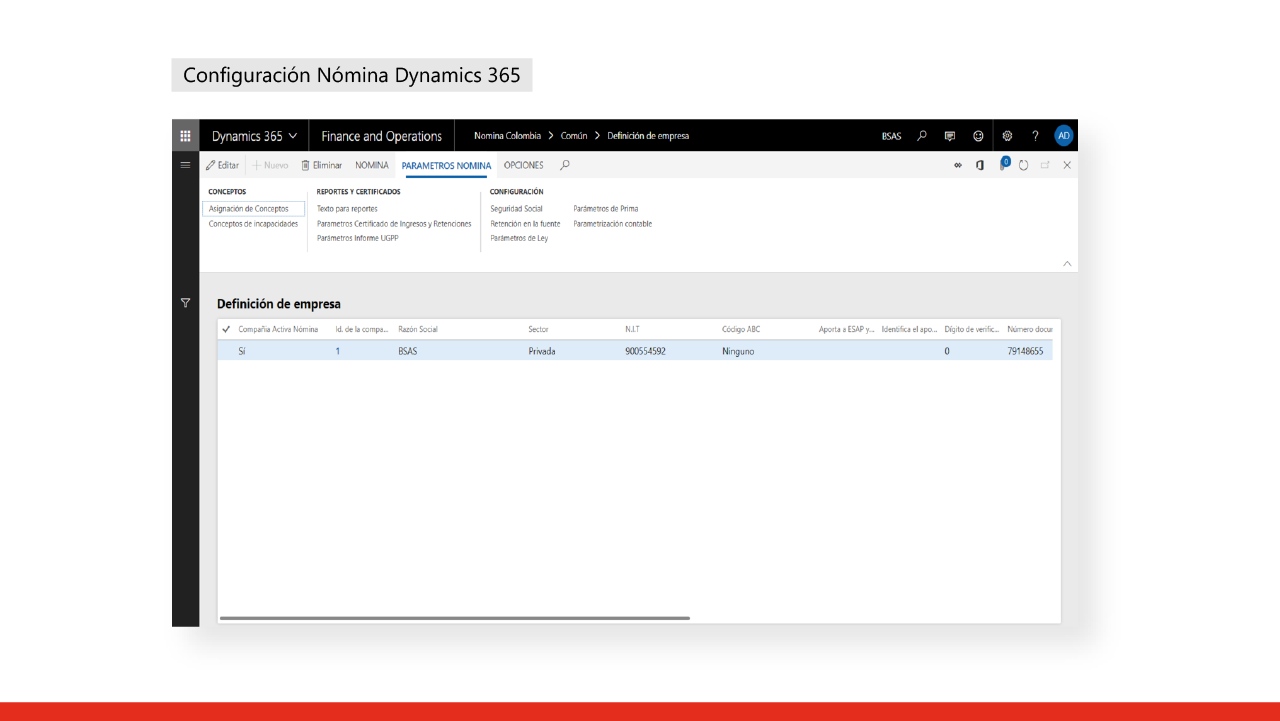Open Conceptos de incapacidades
Image resolution: width=1280 pixels, height=721 pixels.
tap(253, 224)
